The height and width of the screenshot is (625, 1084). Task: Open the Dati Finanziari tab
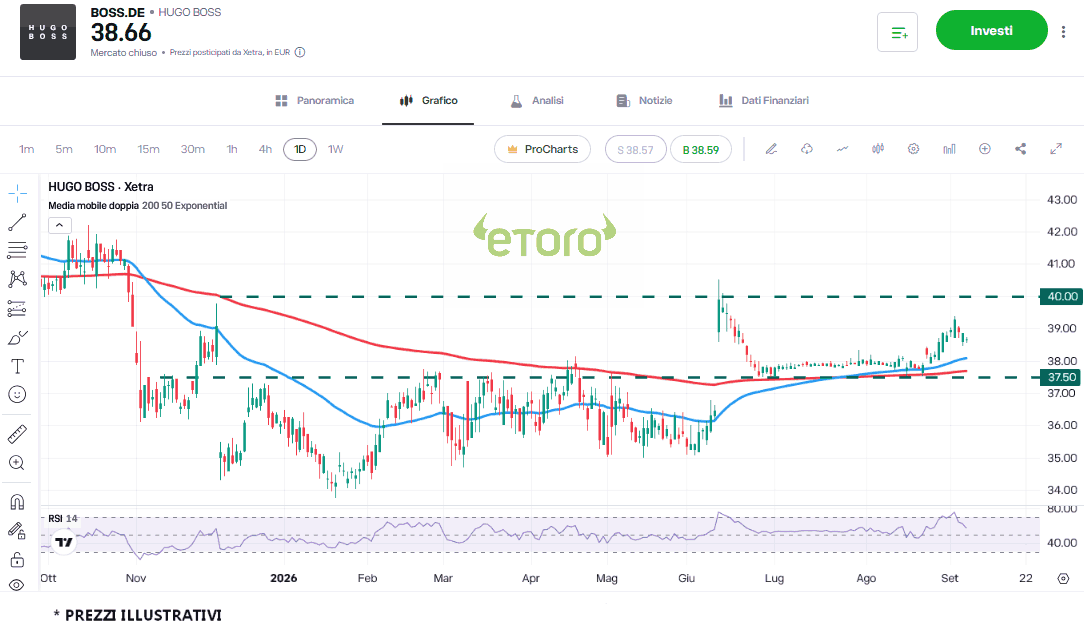tap(764, 101)
